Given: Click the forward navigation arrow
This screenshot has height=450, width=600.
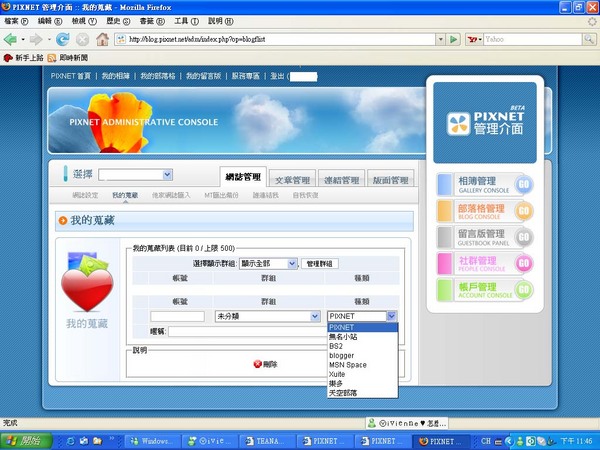Looking at the screenshot, I should coord(36,39).
